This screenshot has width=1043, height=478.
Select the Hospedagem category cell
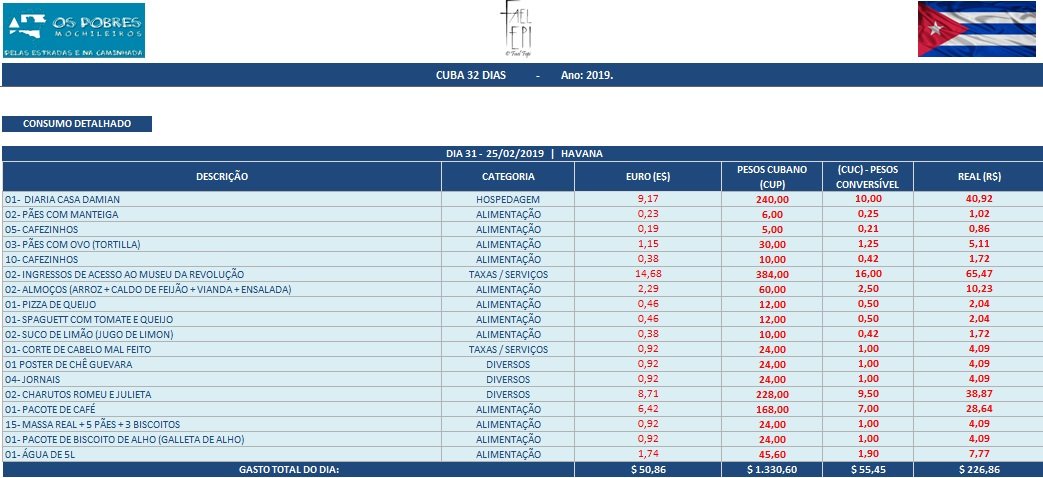click(x=508, y=199)
